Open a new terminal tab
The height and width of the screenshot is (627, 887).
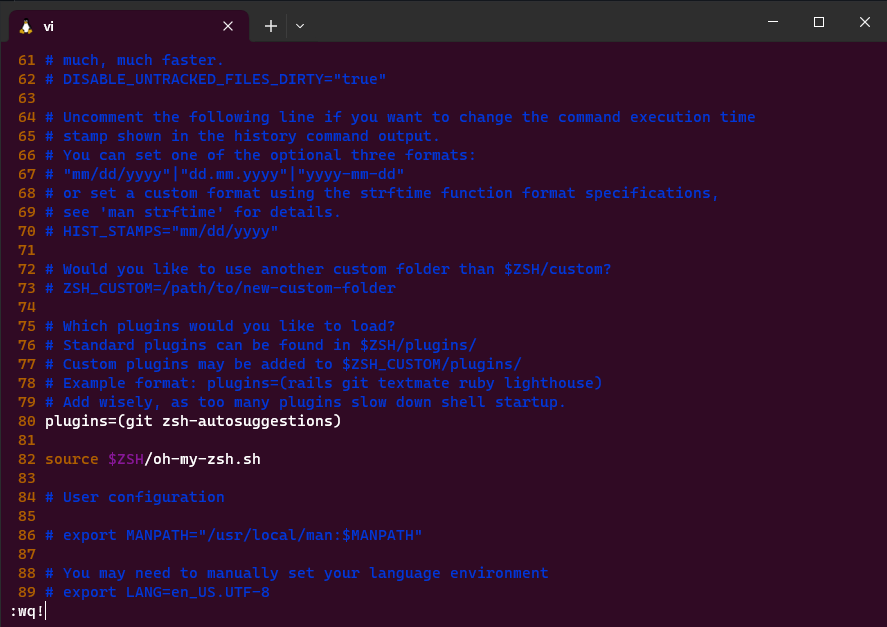tap(271, 26)
